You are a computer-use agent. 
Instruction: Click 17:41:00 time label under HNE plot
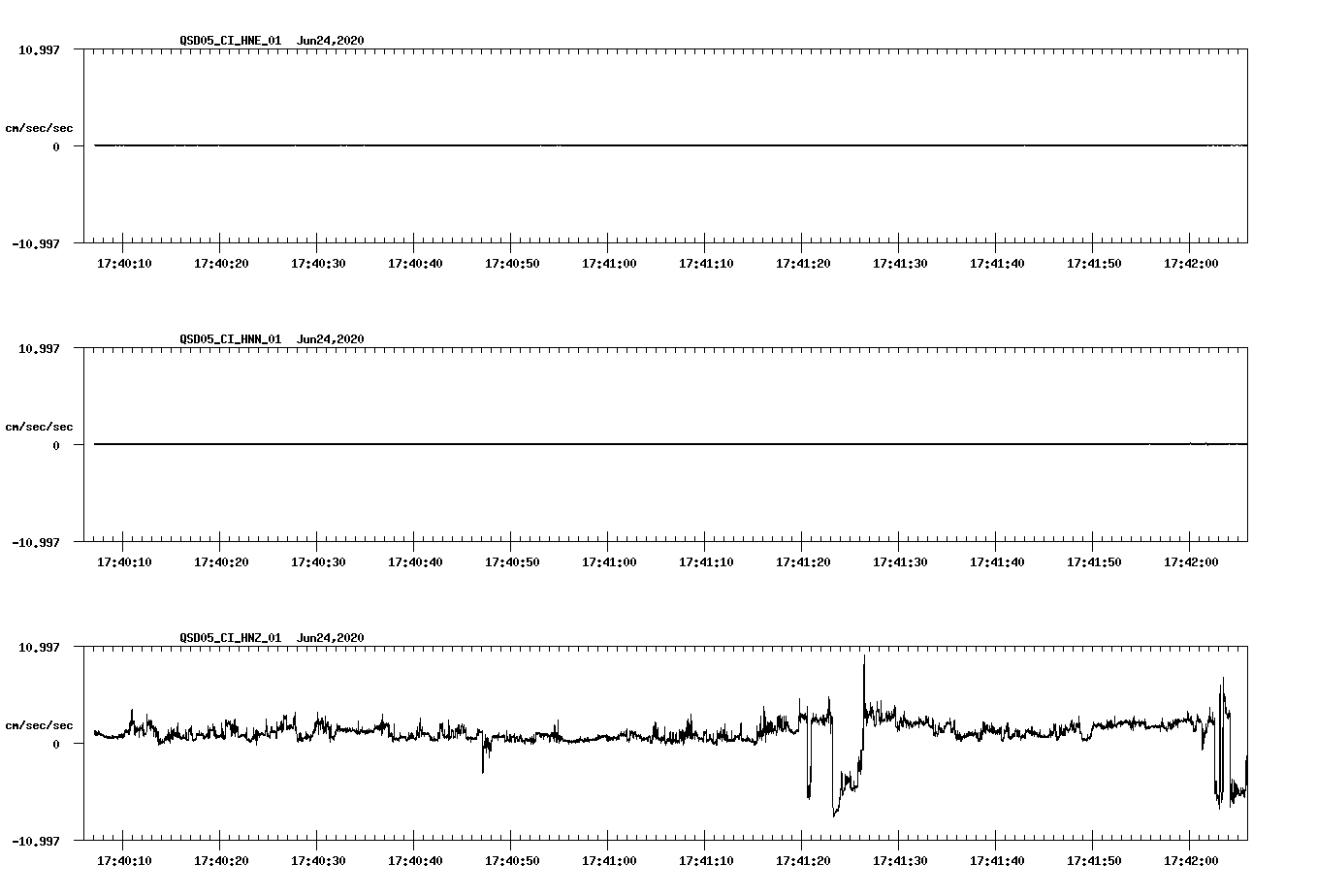click(x=609, y=263)
